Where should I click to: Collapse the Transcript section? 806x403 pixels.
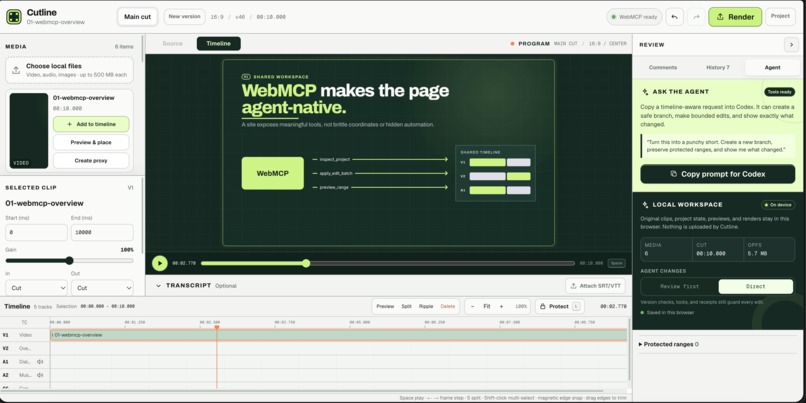click(158, 286)
